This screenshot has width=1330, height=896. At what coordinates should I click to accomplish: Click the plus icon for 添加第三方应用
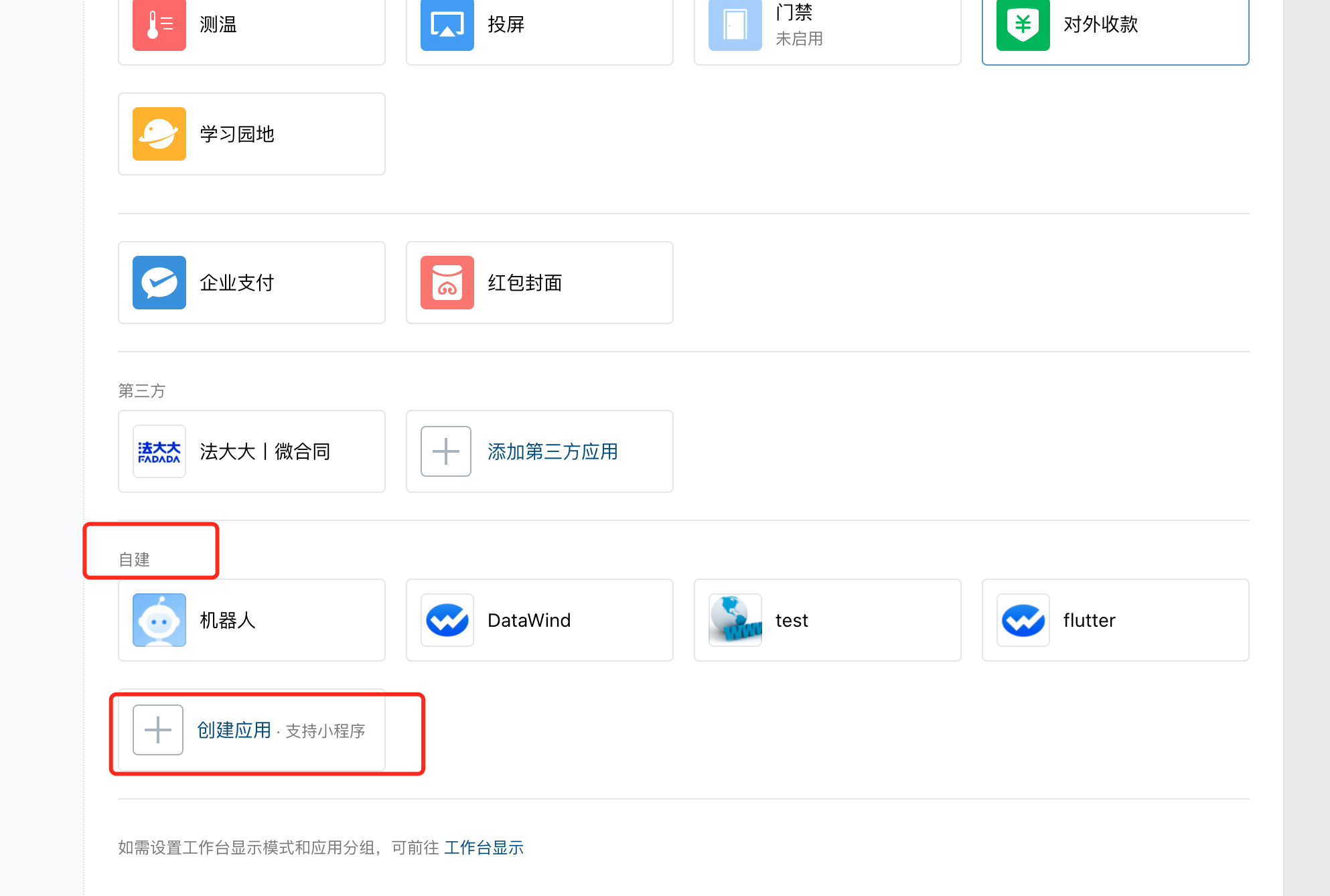tap(446, 451)
